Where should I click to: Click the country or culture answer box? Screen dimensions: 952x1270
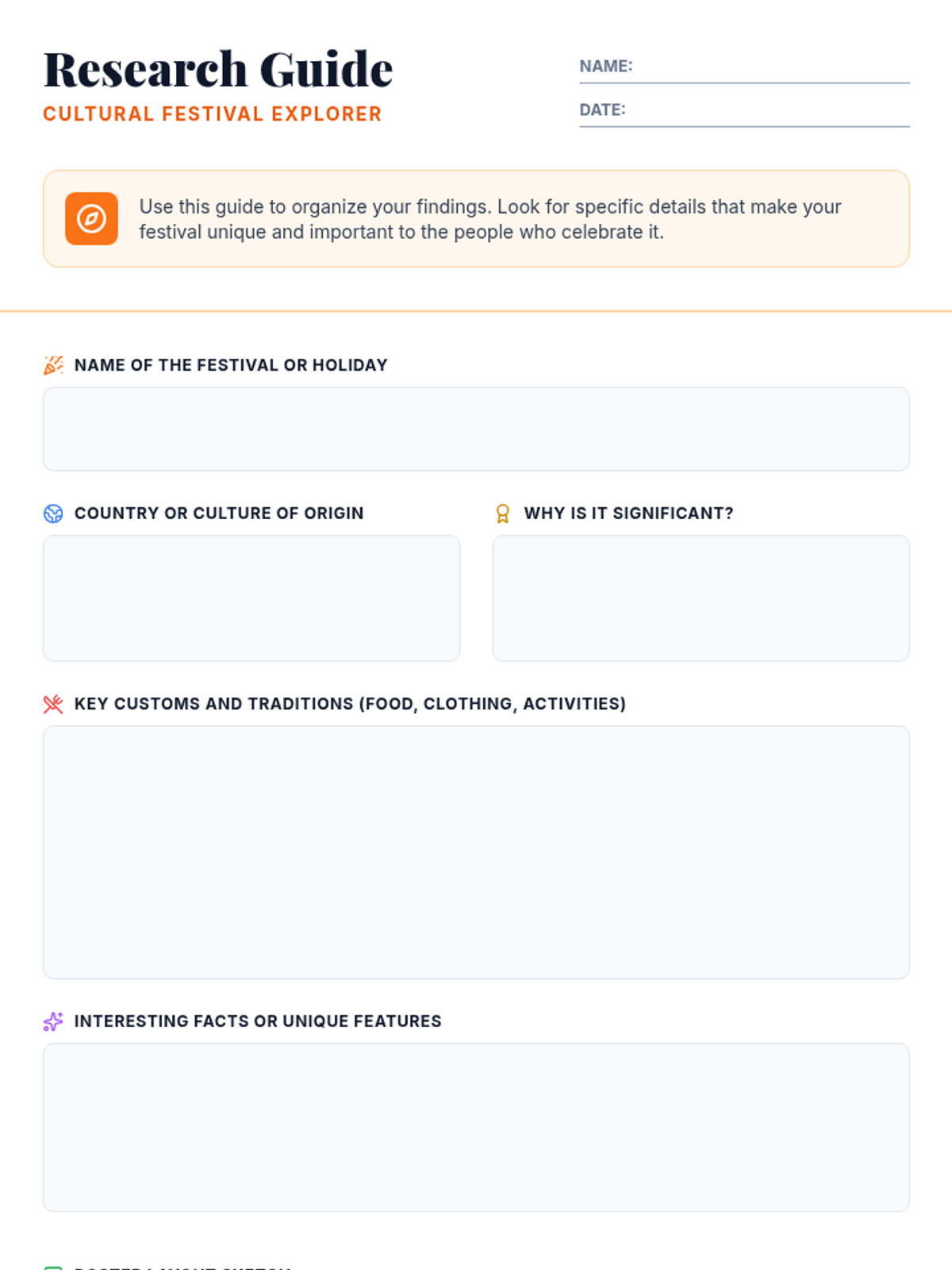[x=251, y=598]
